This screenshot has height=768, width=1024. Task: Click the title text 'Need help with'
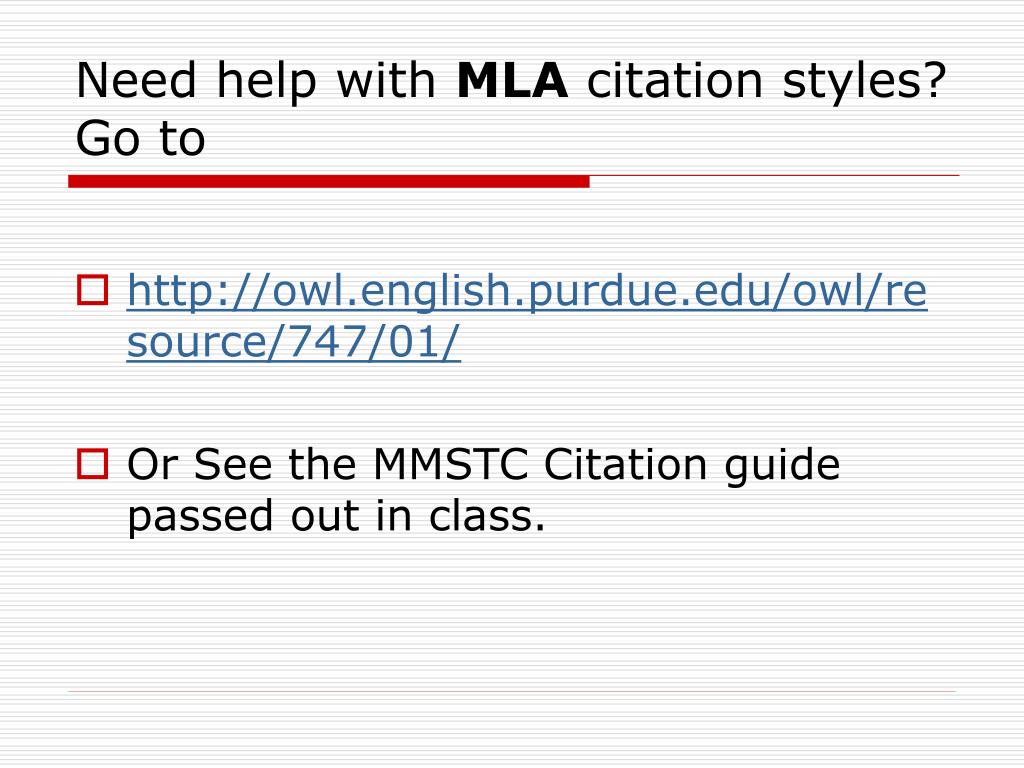point(255,81)
